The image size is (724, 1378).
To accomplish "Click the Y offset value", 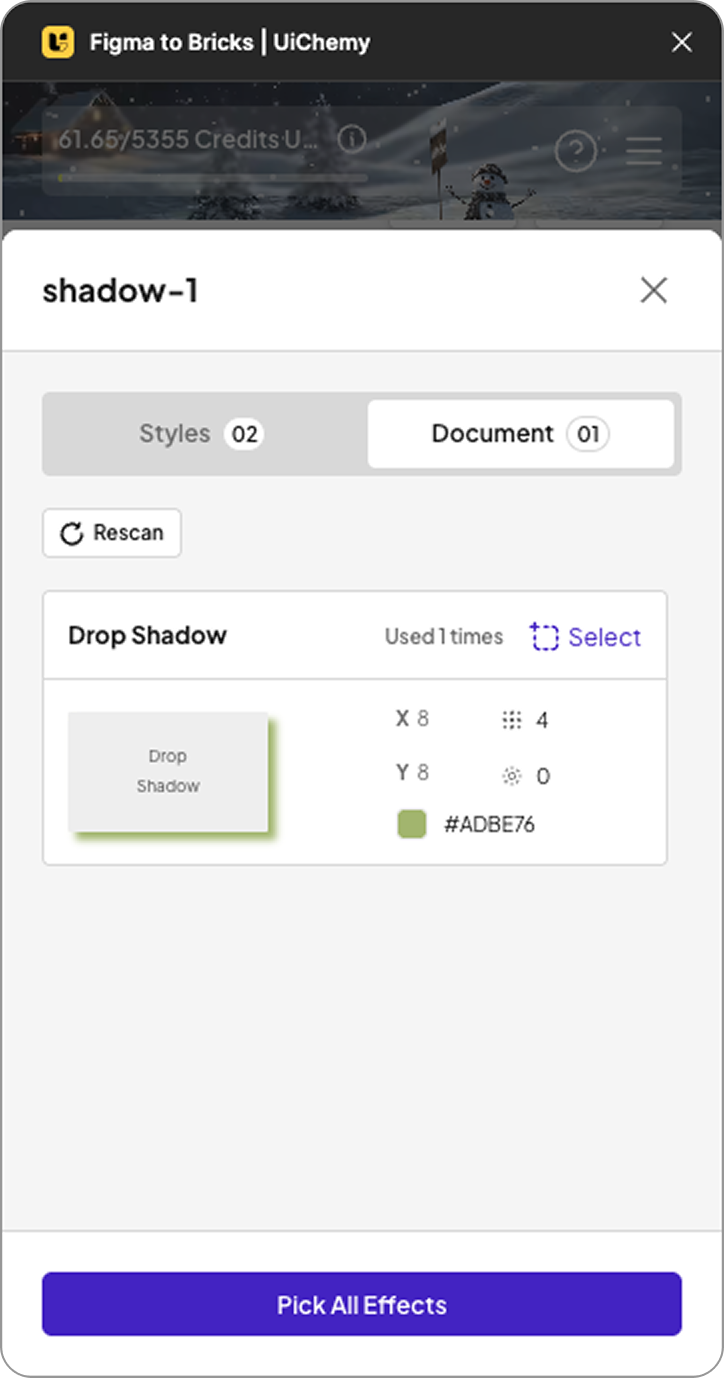I will tap(423, 772).
